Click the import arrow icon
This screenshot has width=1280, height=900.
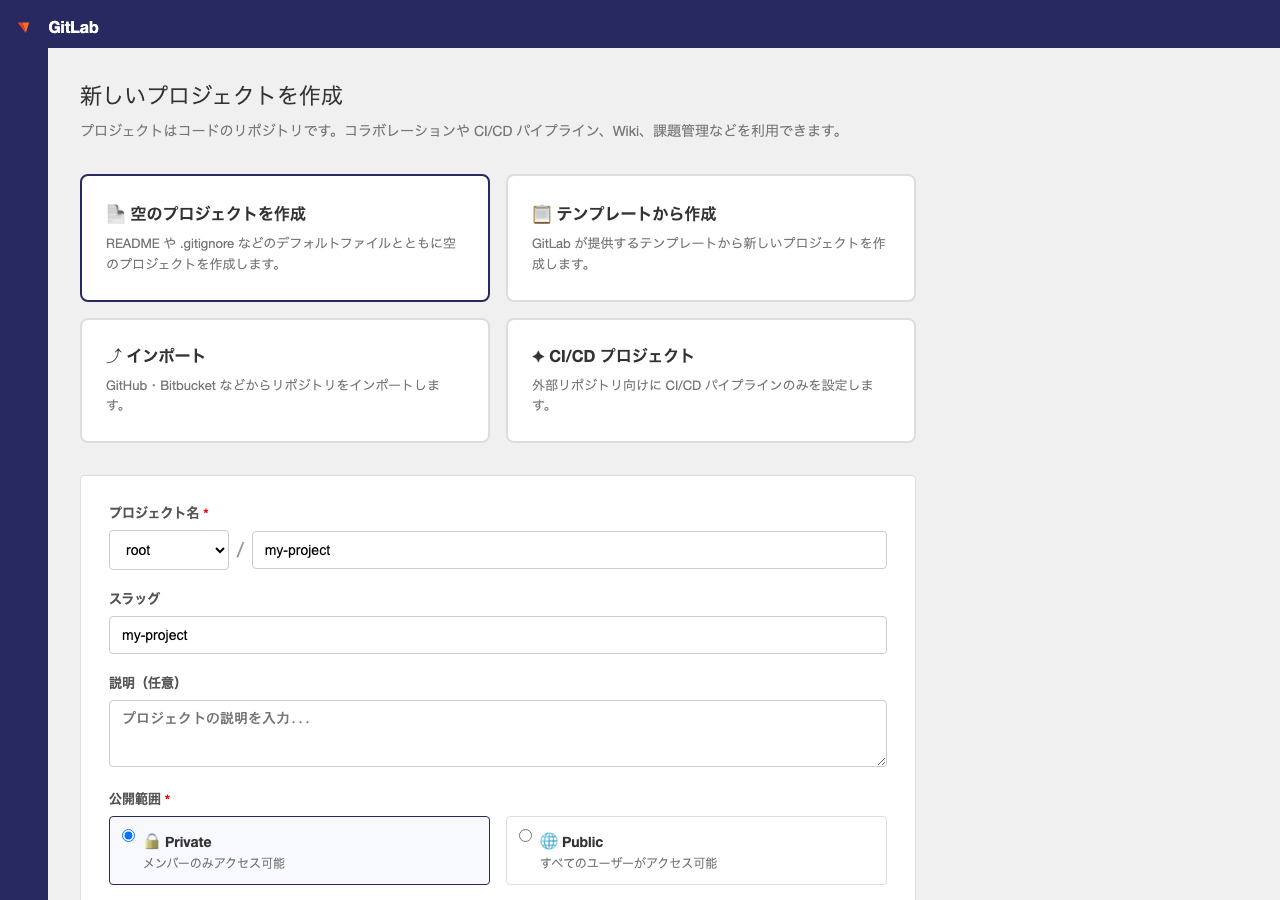pos(114,356)
